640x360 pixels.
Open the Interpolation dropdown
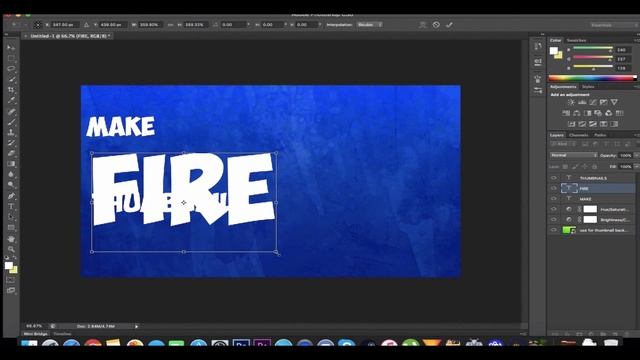point(370,25)
